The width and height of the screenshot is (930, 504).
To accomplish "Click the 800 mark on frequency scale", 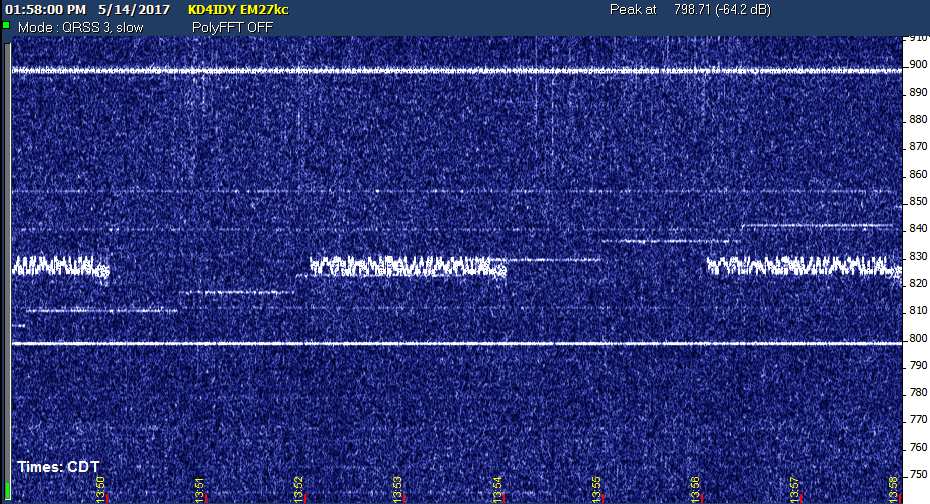I will coord(917,338).
